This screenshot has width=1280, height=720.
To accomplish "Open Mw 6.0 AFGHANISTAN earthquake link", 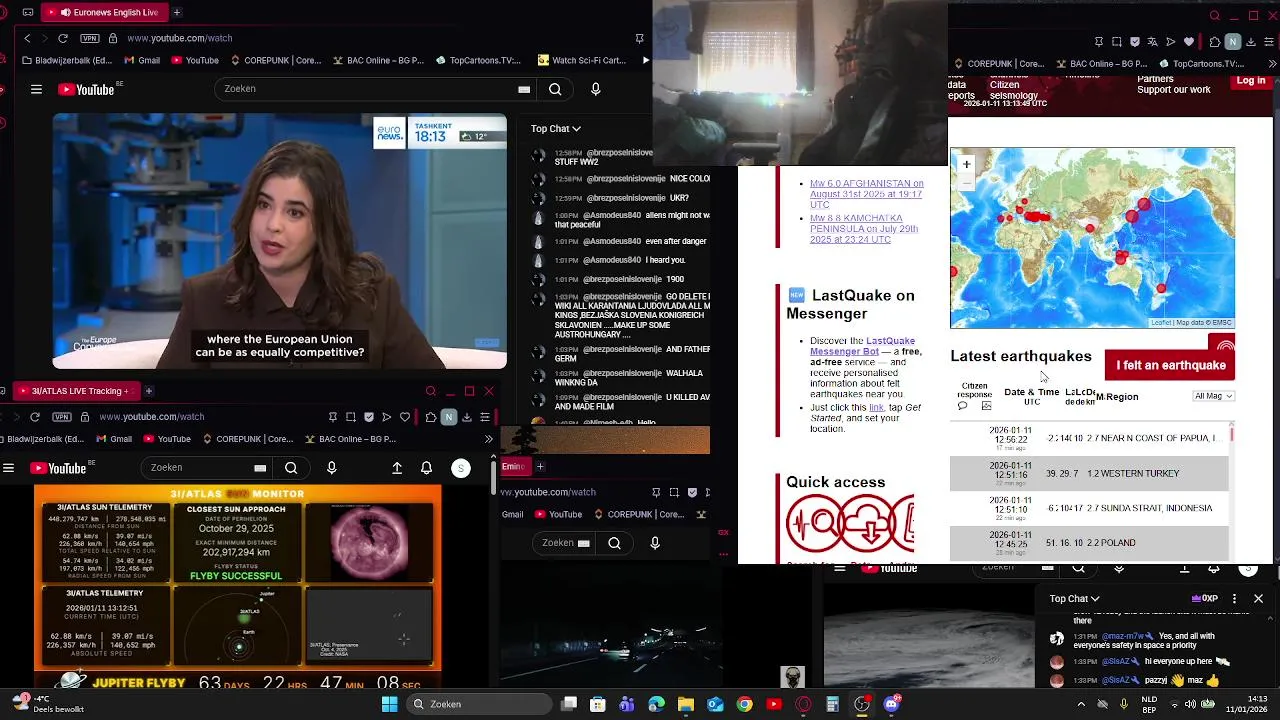I will [866, 194].
